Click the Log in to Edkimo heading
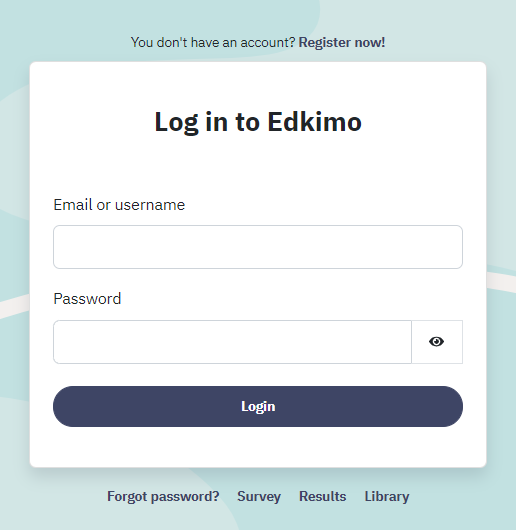Screen dimensions: 516x530 tap(258, 122)
